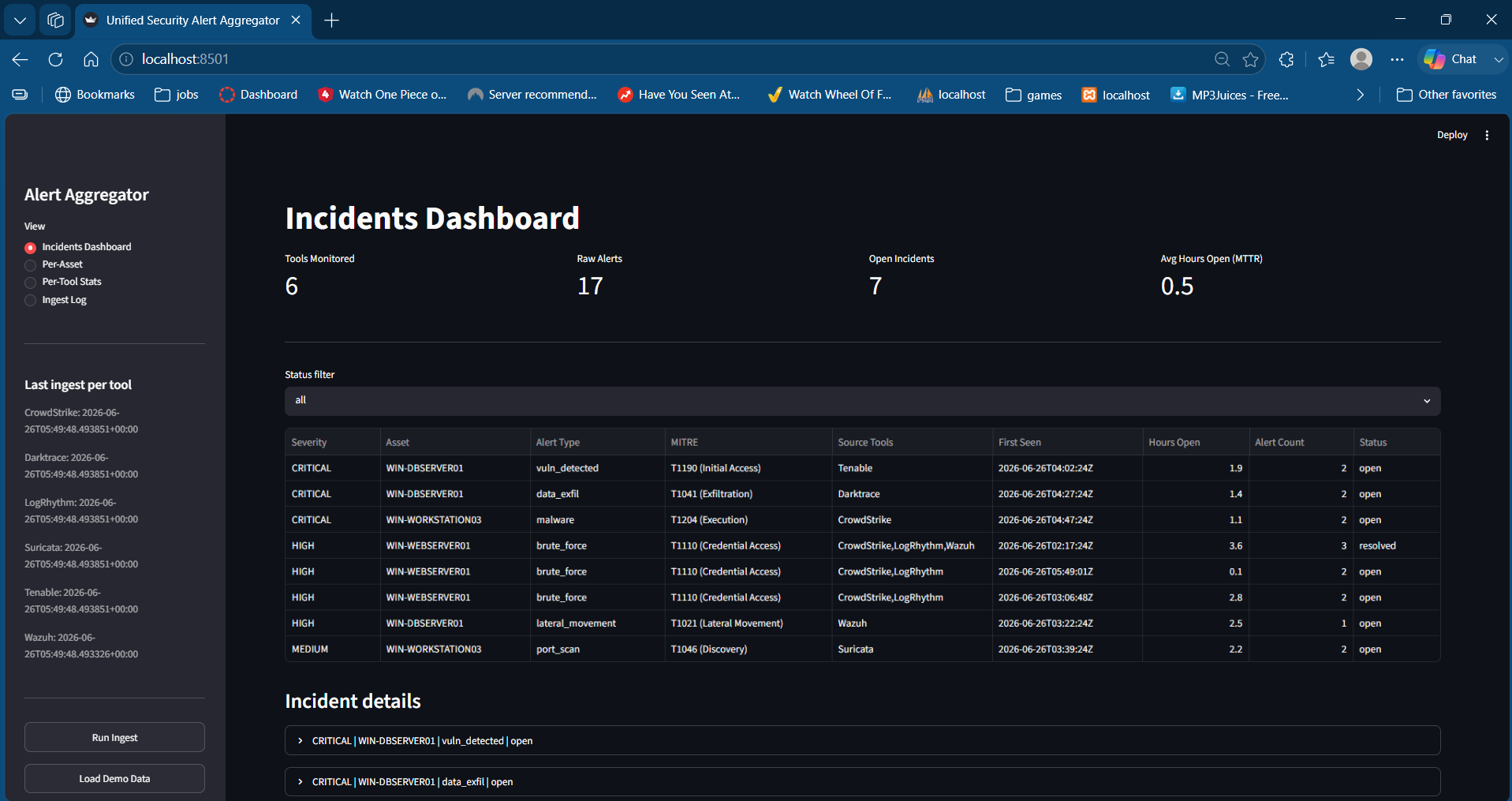Click 'CrowdStrike,LogRhythm,Wazuh' source tools cell
The width and height of the screenshot is (1512, 801).
912,545
